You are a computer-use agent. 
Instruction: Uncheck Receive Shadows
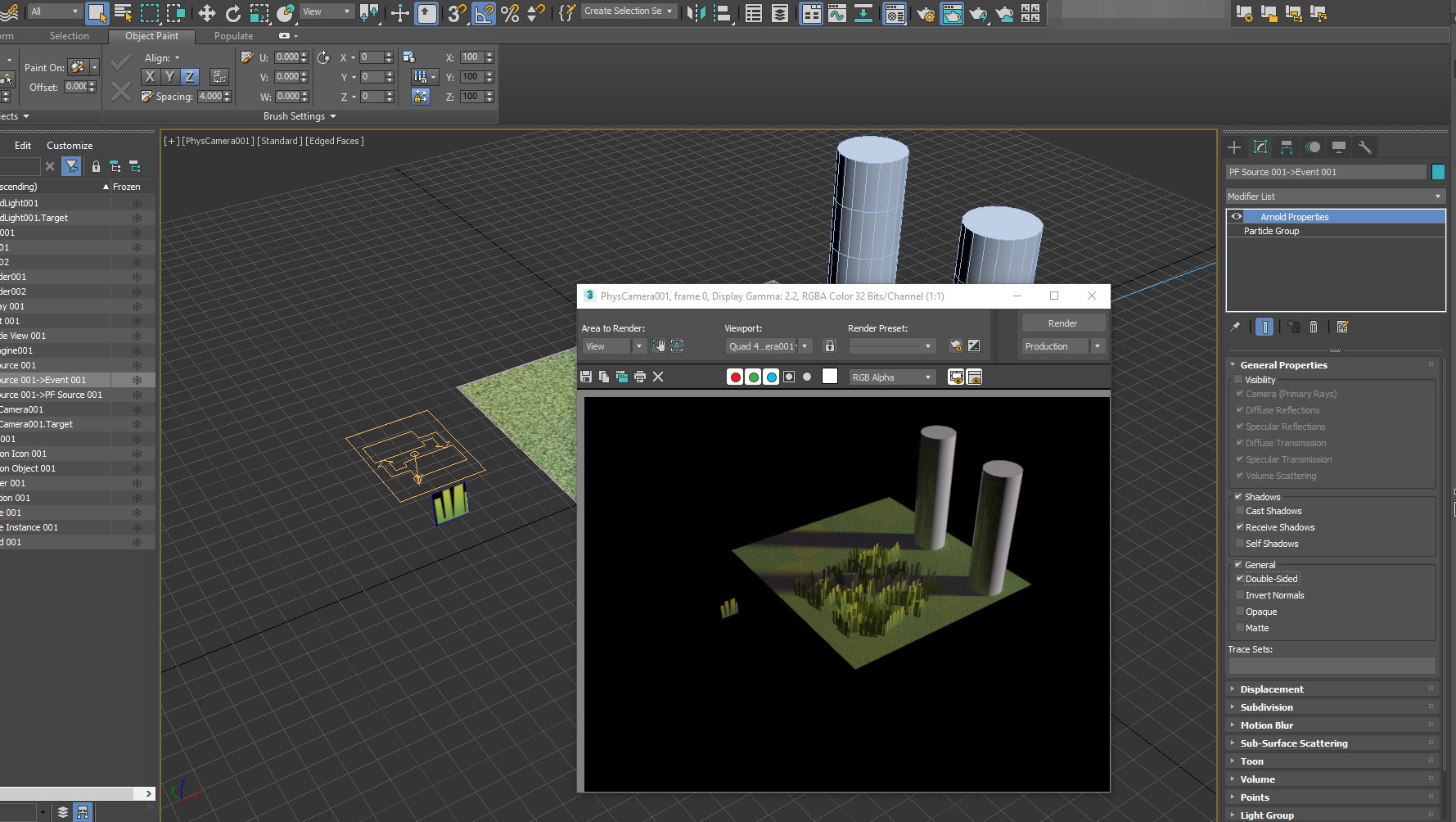(1240, 527)
